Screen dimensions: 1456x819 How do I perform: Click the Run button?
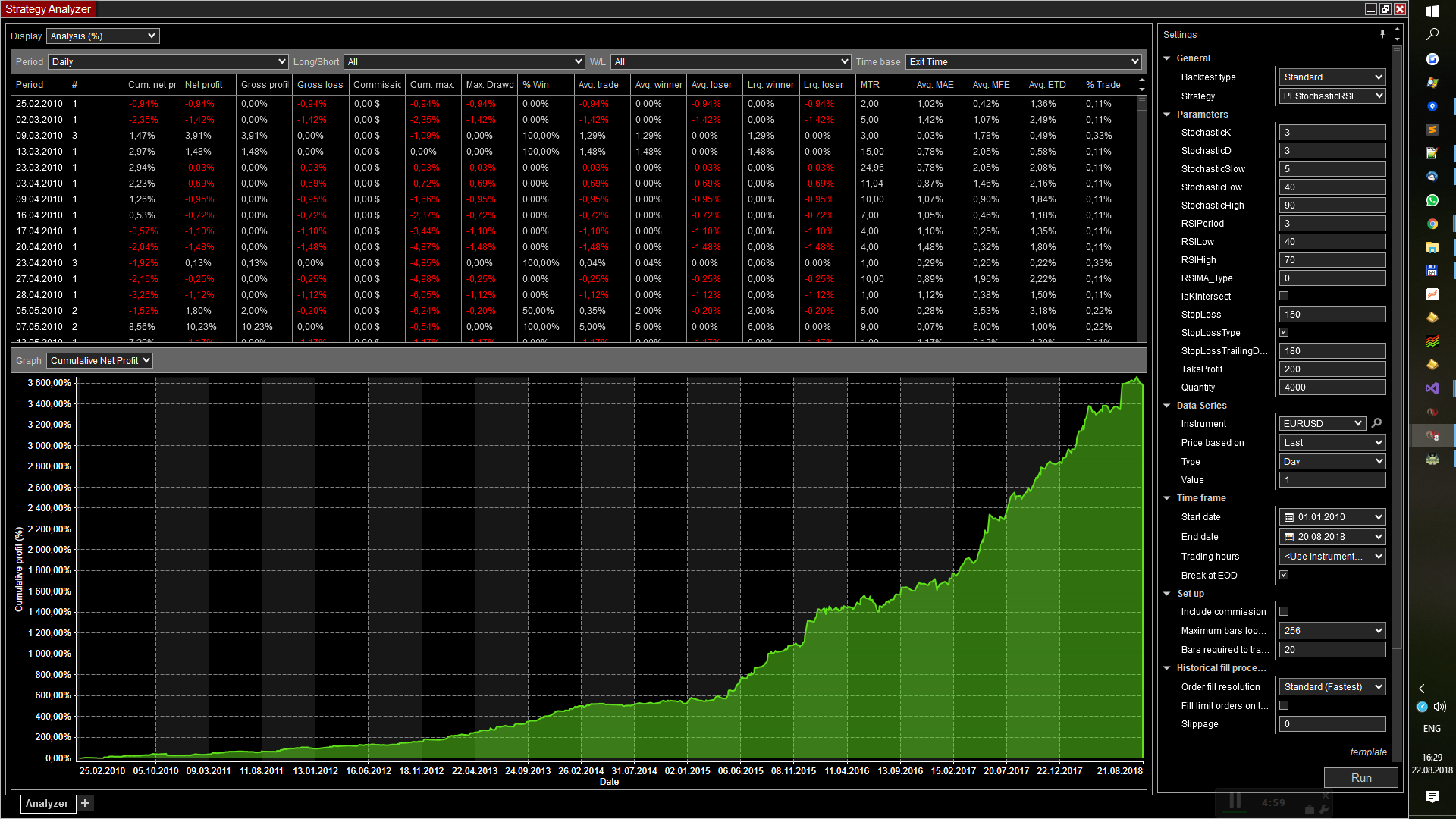1360,777
